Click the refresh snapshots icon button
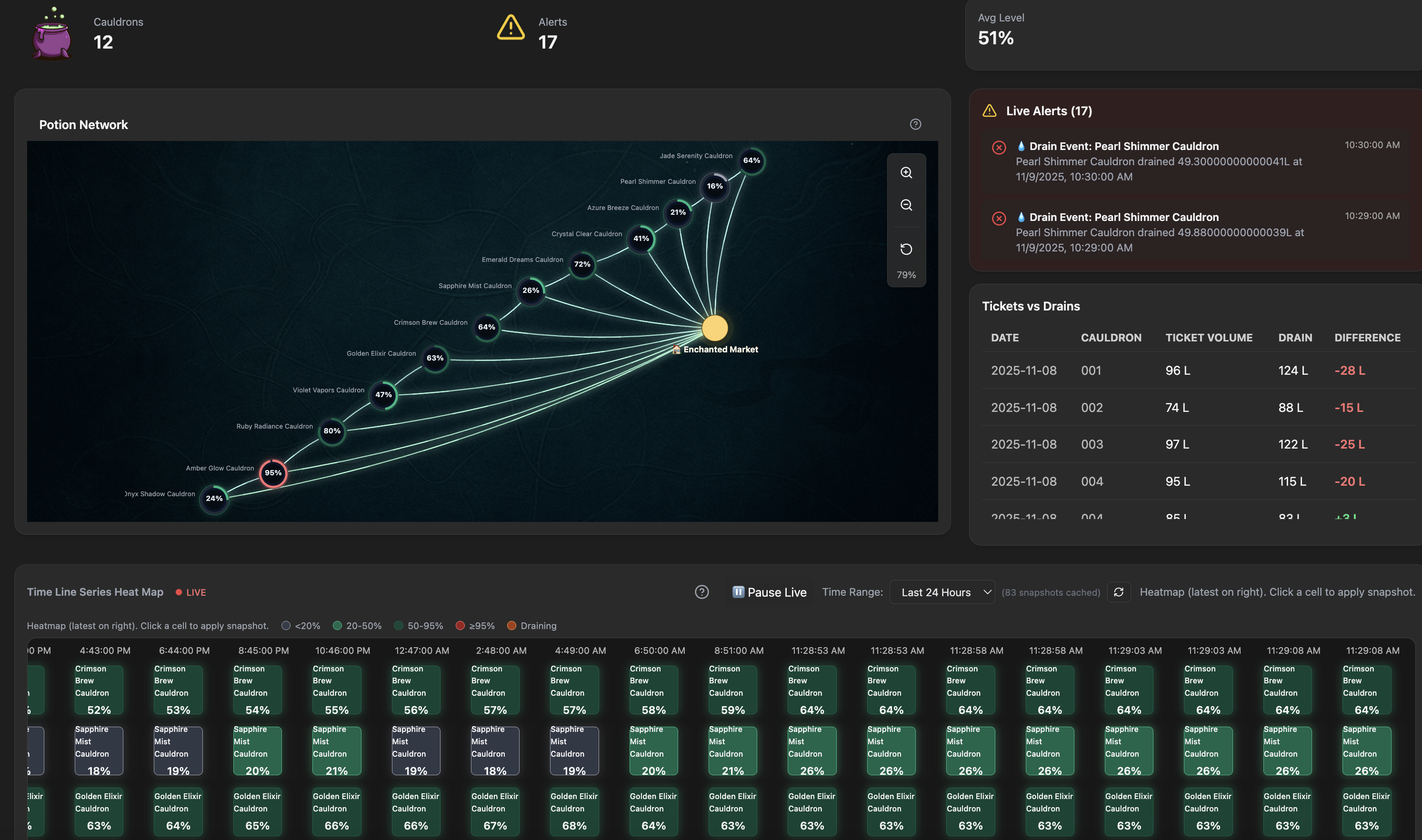The image size is (1422, 840). 1119,592
